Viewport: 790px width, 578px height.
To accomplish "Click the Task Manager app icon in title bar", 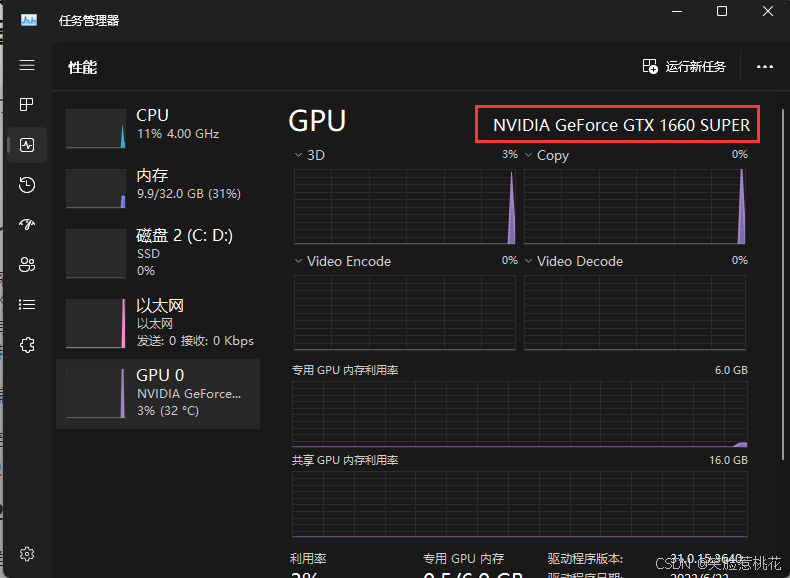I will point(29,20).
